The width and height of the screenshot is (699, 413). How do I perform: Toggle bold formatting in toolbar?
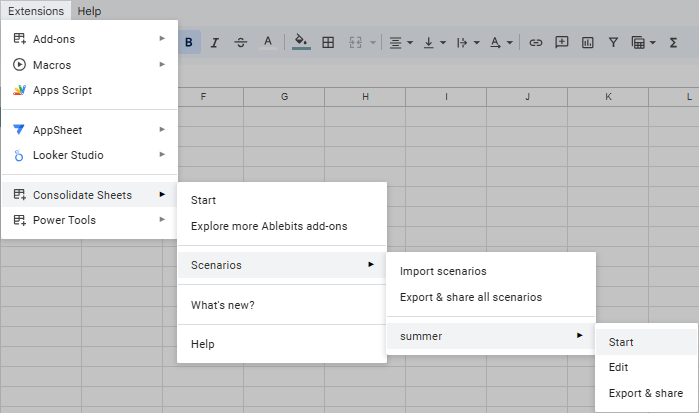coord(189,42)
